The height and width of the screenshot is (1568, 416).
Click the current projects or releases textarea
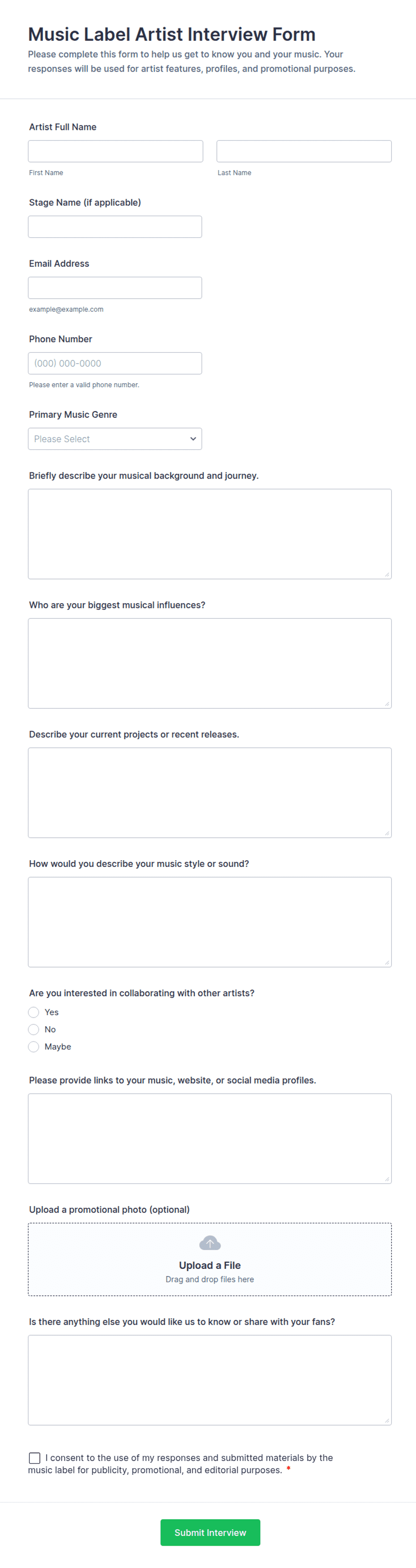pos(210,793)
